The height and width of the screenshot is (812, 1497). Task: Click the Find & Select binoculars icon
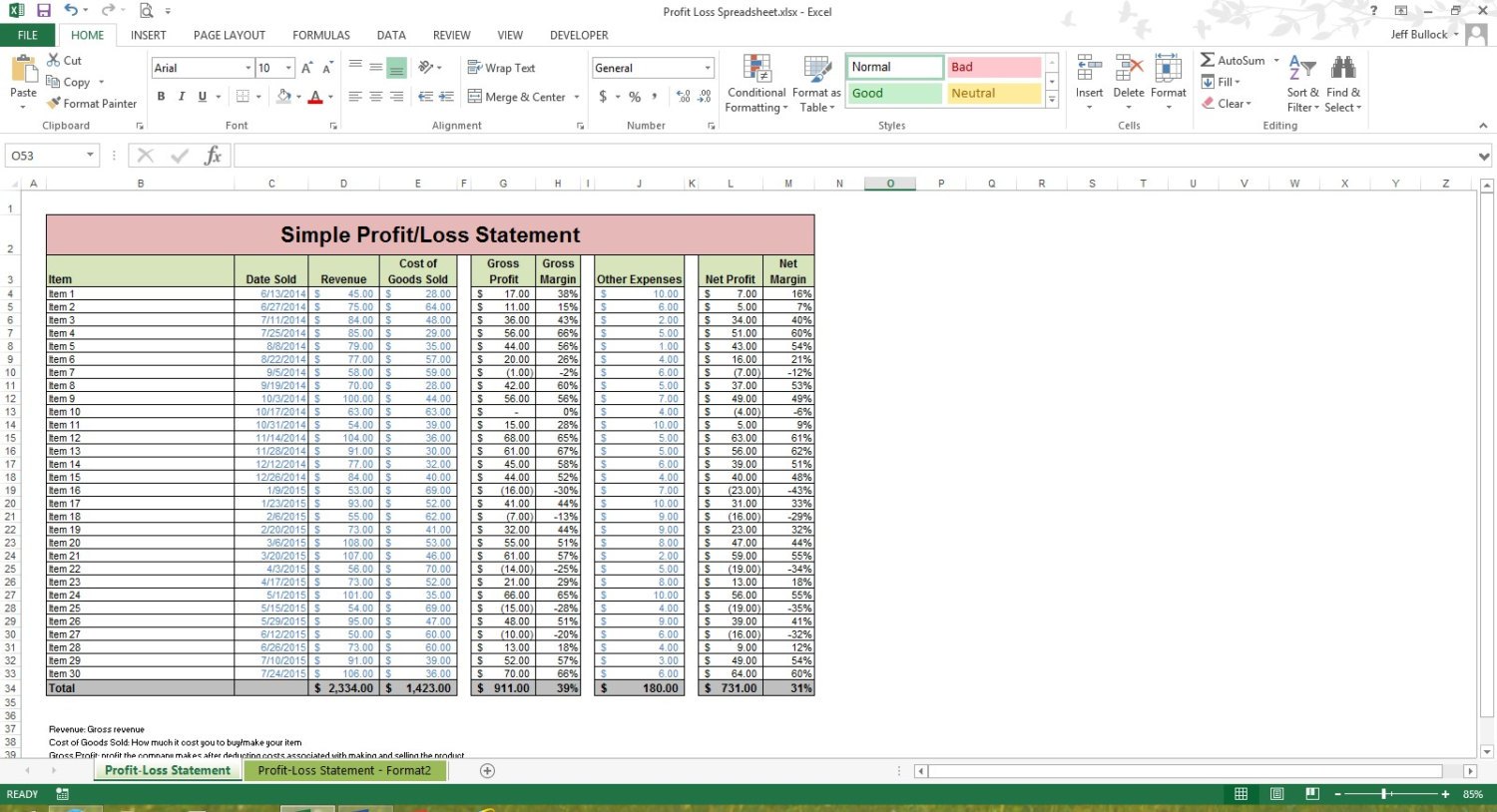click(x=1343, y=70)
